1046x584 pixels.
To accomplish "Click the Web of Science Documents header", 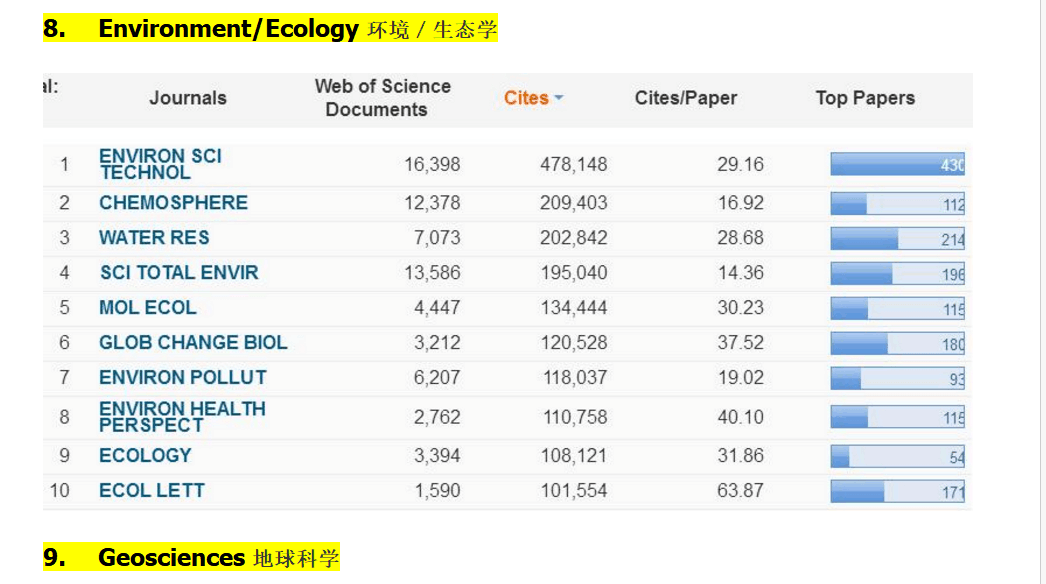I will click(382, 98).
